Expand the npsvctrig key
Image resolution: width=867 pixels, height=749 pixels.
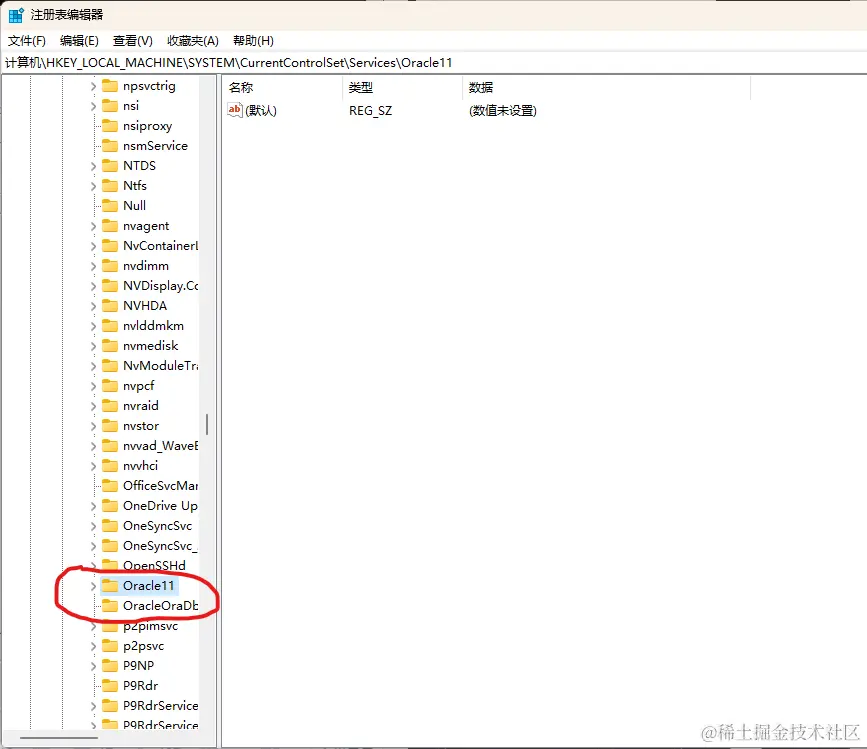(93, 86)
